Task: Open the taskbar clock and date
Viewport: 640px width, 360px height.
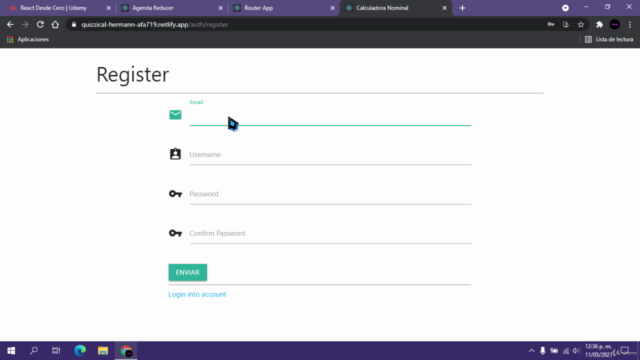Action: pos(599,351)
